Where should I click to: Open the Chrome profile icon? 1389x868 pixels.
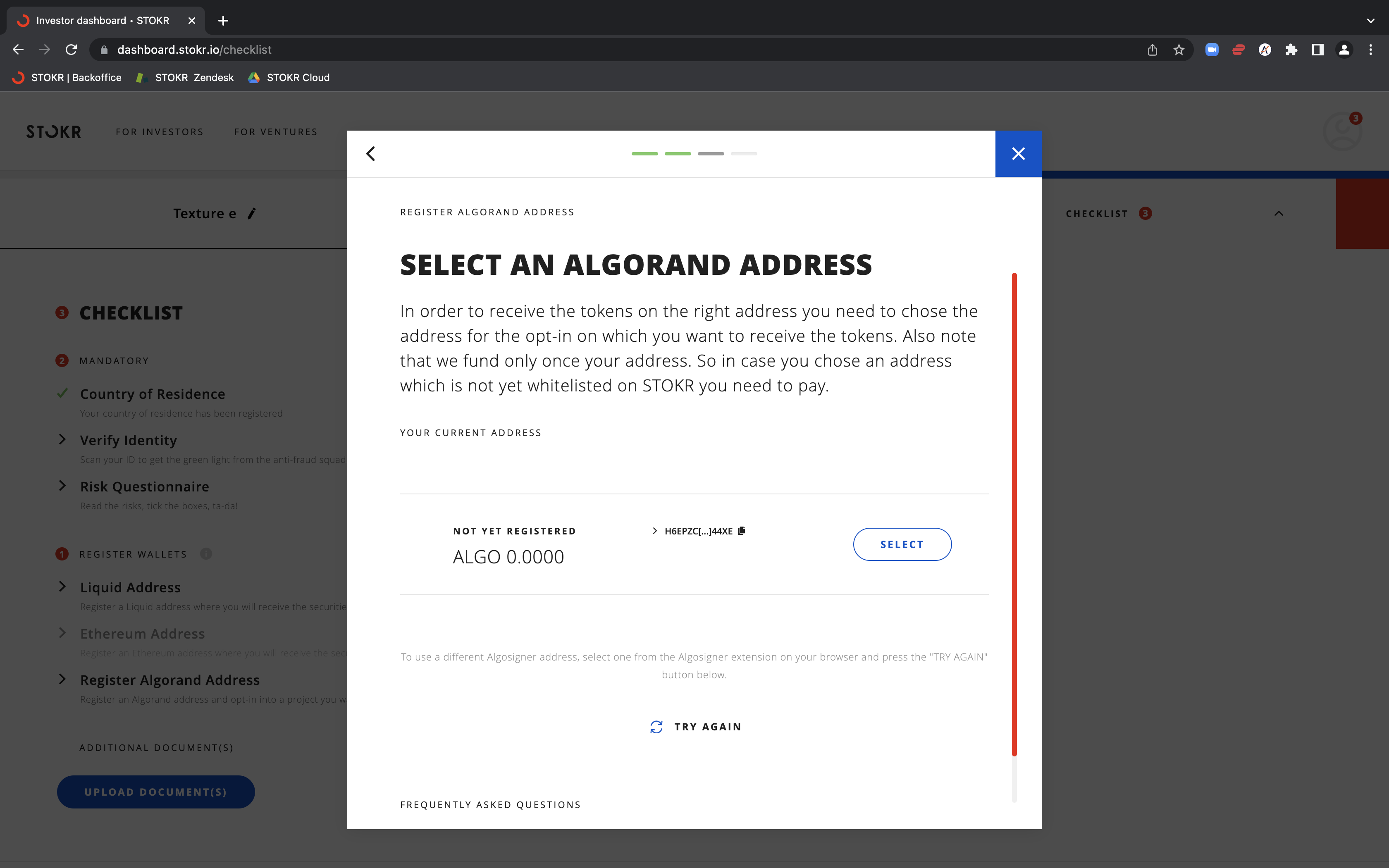click(1344, 50)
